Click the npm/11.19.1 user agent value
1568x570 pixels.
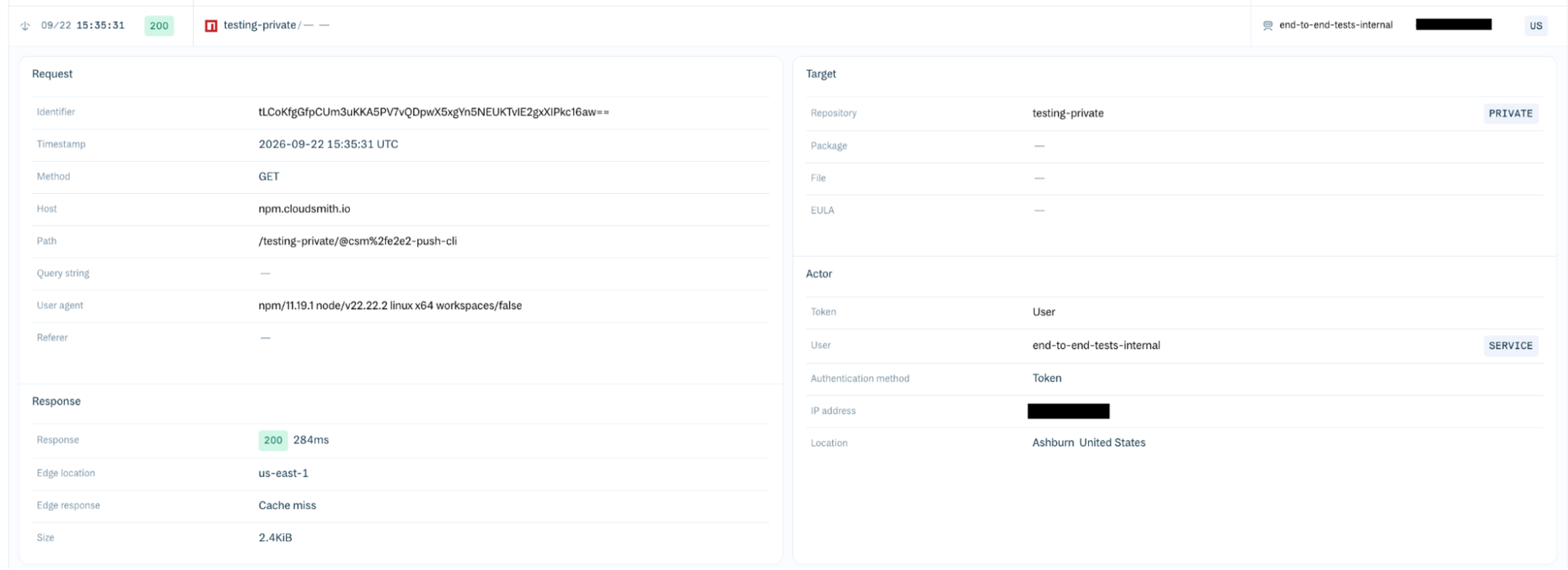[390, 305]
